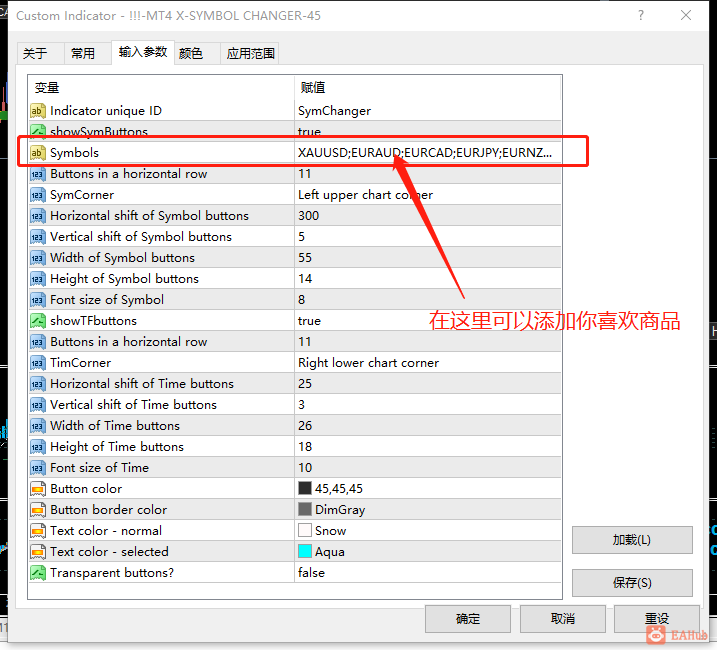Edit the Symbols value XAUUSD;EURAUD list
Image resolution: width=717 pixels, height=650 pixels.
(428, 153)
